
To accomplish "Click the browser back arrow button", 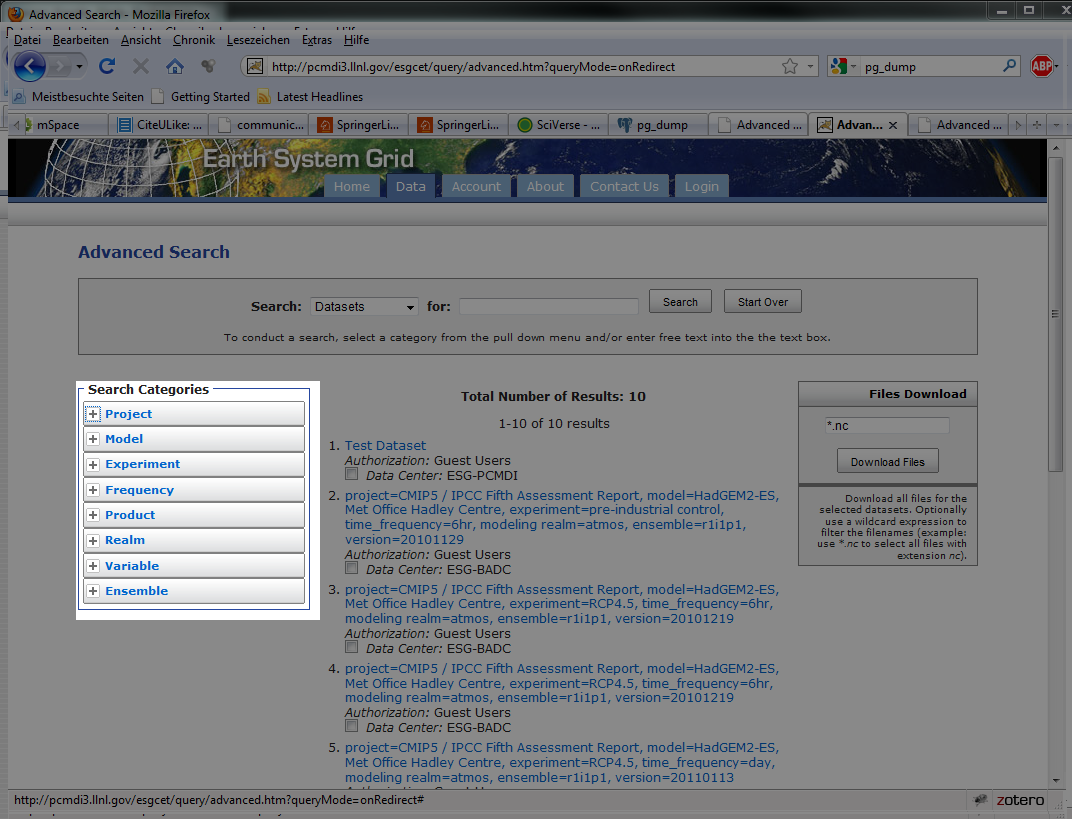I will point(30,67).
